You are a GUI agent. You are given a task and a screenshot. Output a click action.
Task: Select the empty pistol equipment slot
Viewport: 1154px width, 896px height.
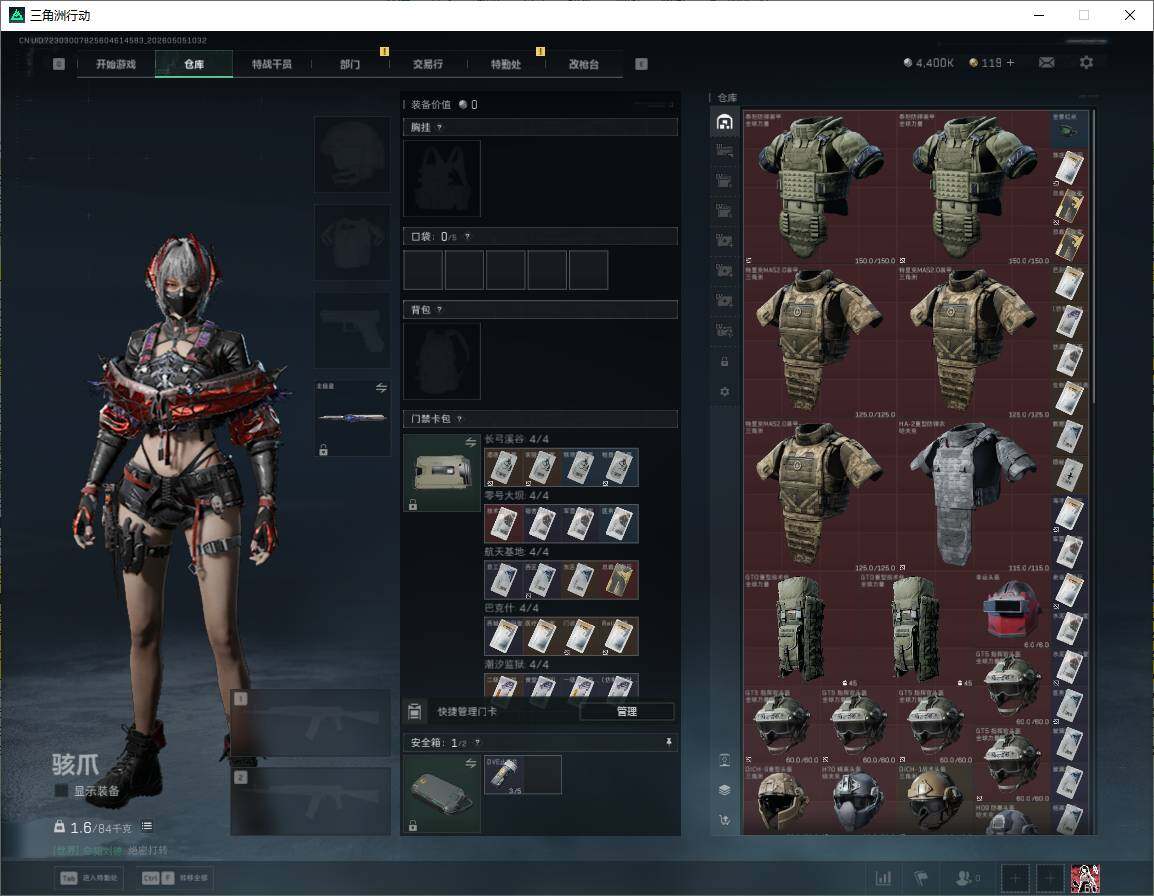(x=353, y=330)
